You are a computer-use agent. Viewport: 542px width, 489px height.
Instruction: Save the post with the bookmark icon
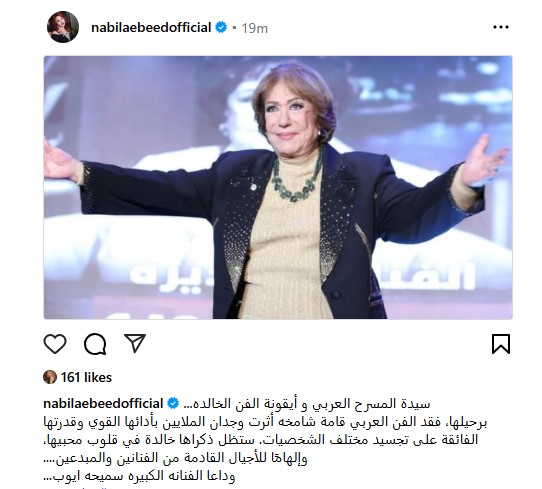(x=501, y=344)
